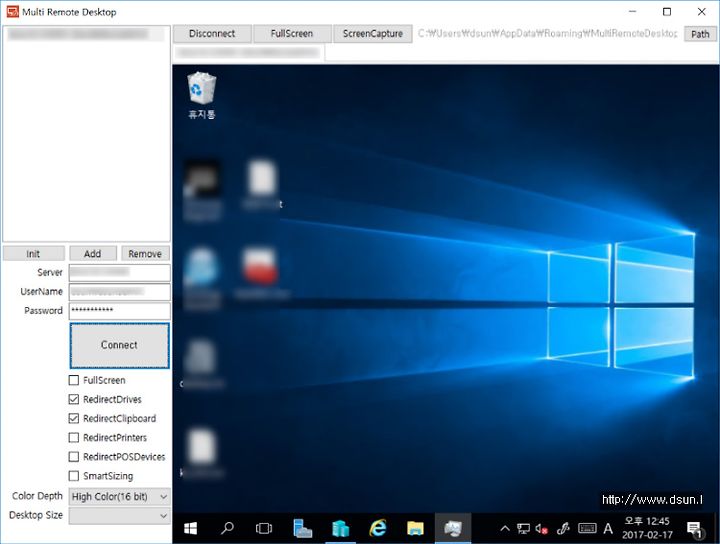Enable the SmartSizing checkbox
The image size is (720, 544).
point(73,476)
